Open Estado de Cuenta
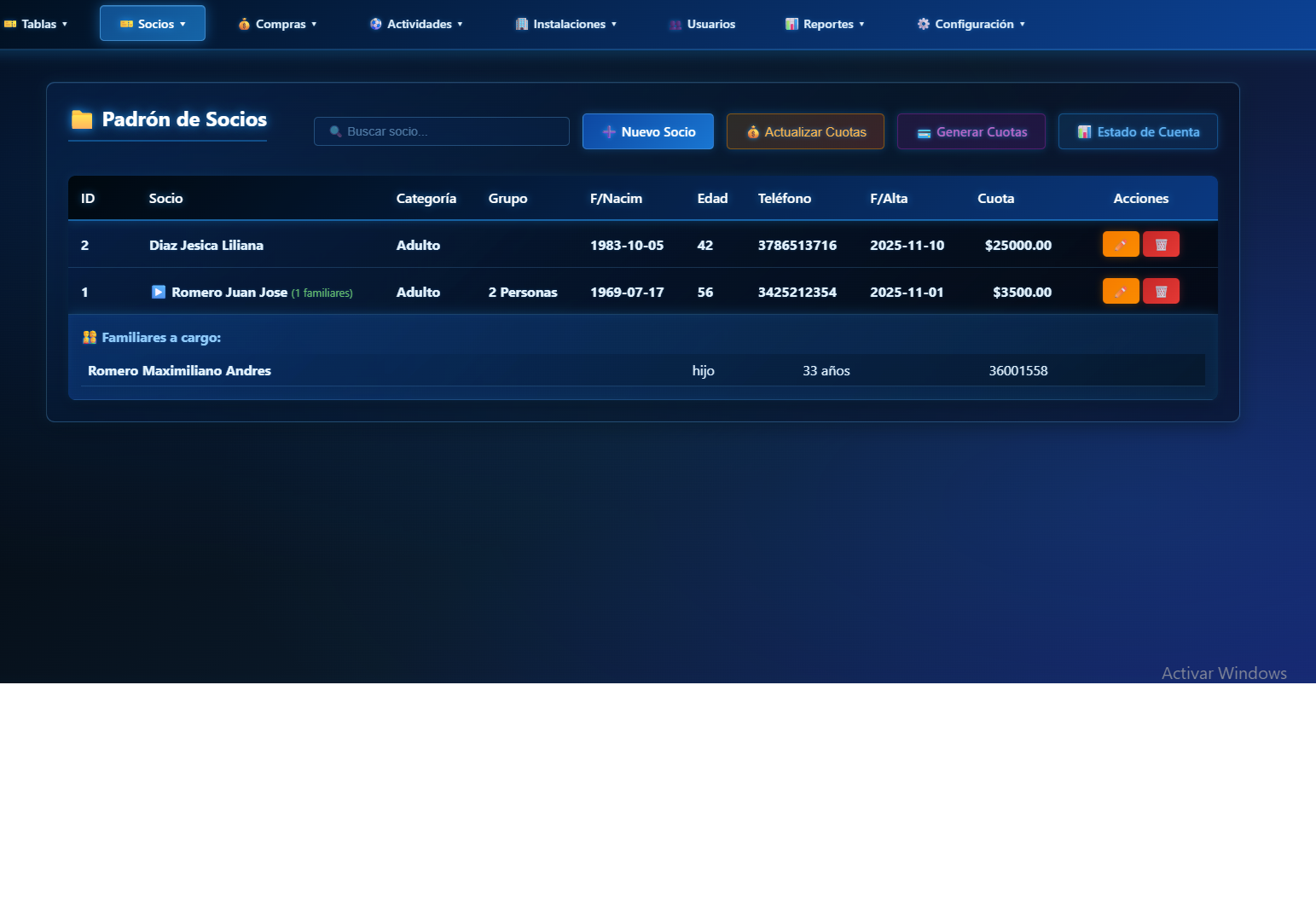Viewport: 1316px width, 923px height. [1137, 132]
